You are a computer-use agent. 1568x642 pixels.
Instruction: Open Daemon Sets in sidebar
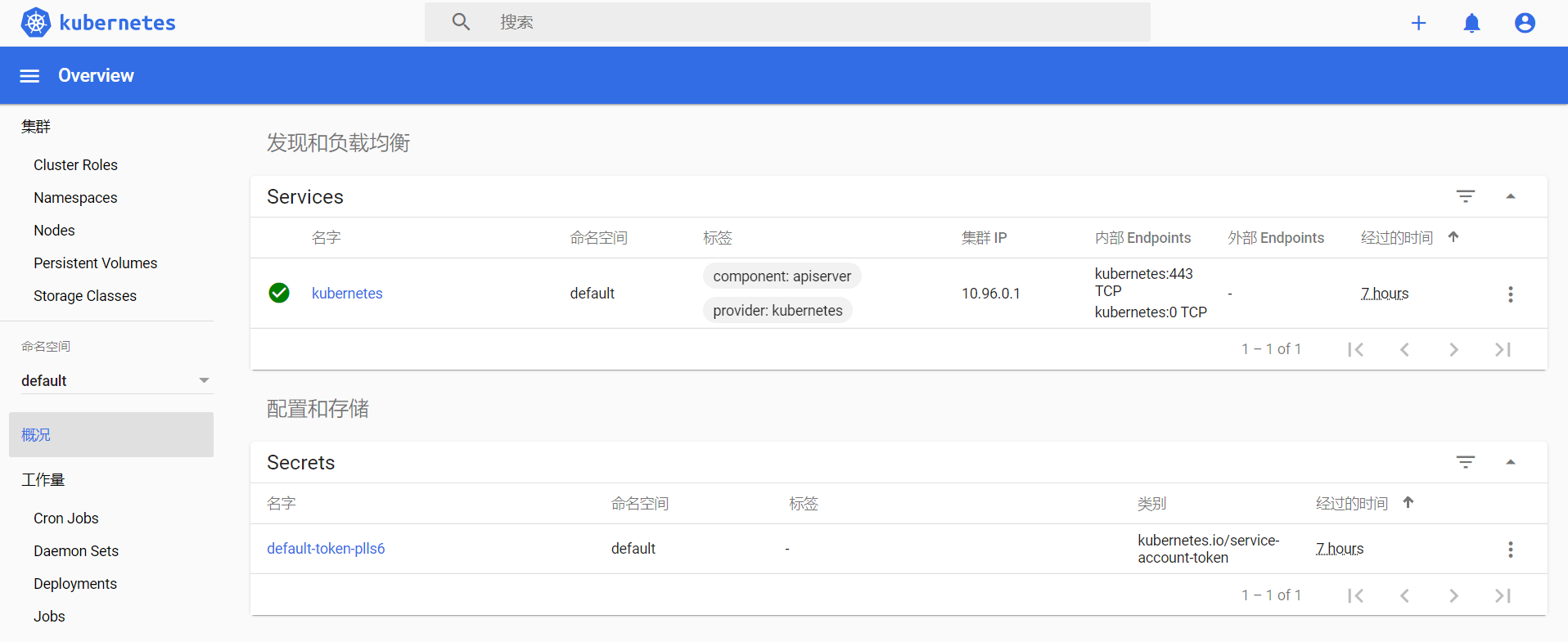tap(76, 551)
